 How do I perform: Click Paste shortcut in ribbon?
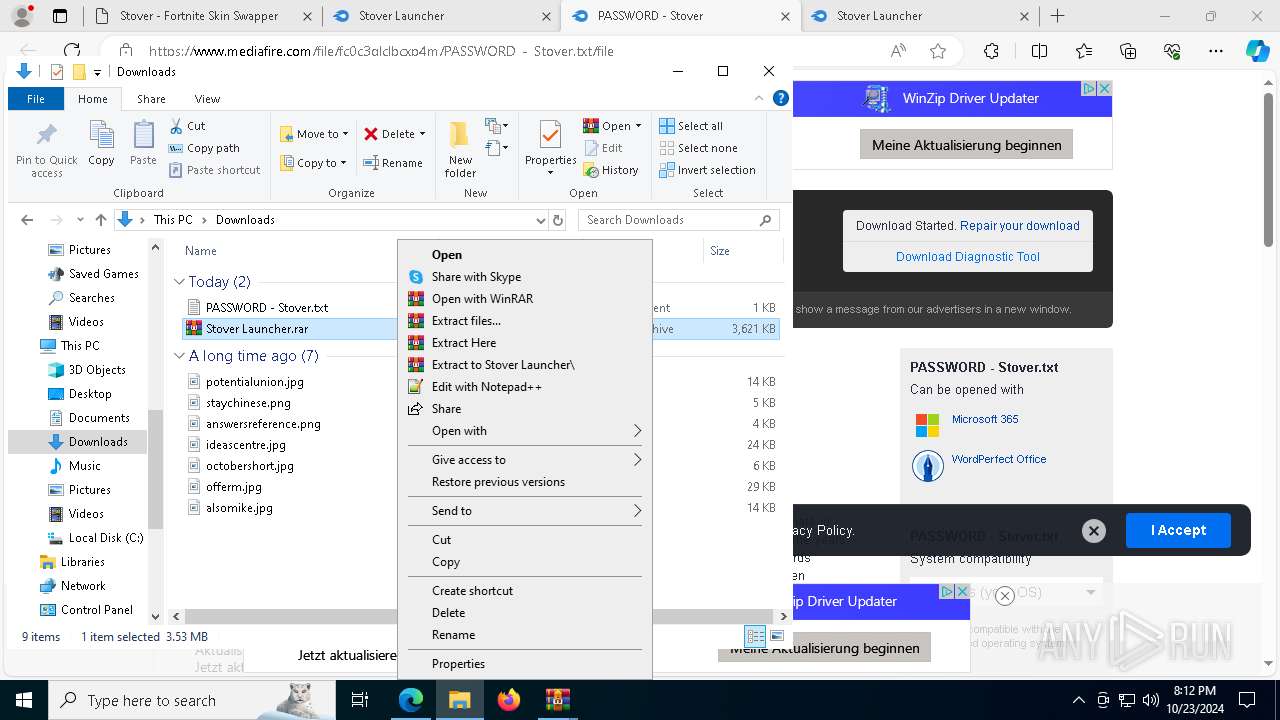pos(214,170)
